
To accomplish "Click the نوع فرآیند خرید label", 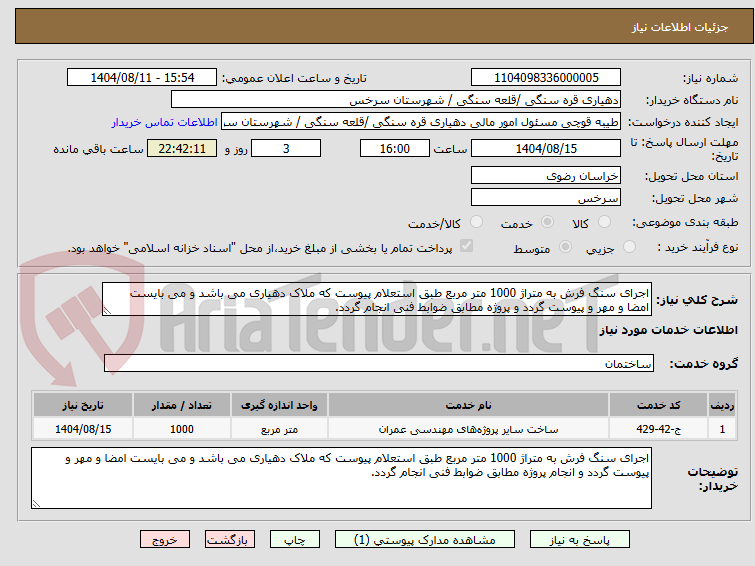I will point(697,247).
